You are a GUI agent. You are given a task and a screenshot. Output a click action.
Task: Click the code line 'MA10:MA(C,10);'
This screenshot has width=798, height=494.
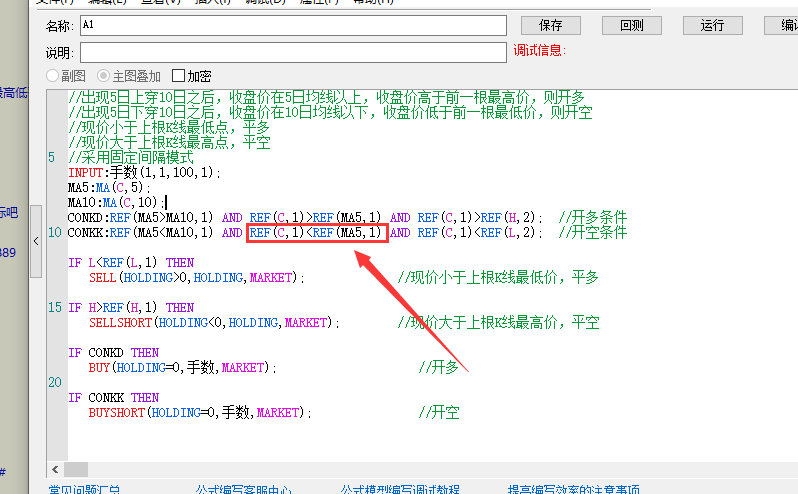117,202
